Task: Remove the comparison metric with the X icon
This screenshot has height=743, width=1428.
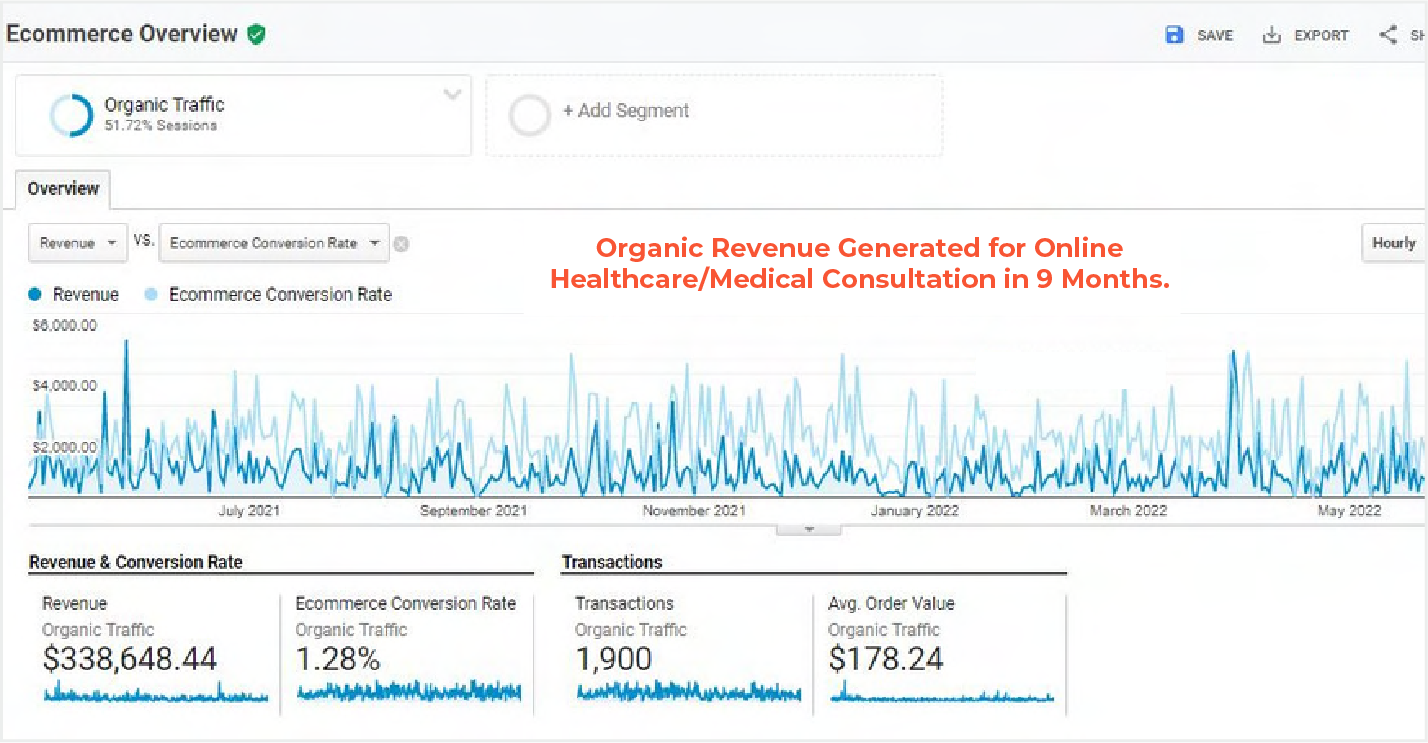Action: click(401, 244)
